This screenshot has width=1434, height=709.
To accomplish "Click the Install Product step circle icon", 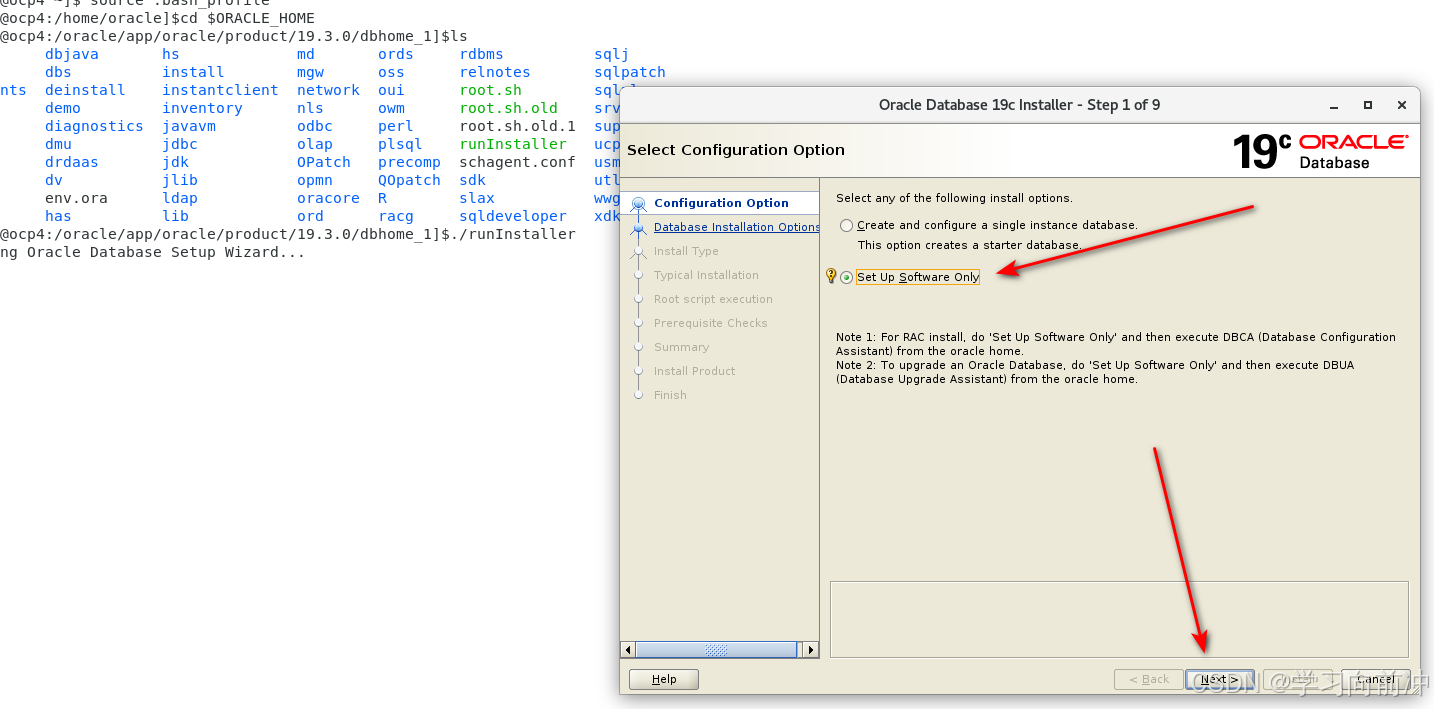I will [638, 370].
